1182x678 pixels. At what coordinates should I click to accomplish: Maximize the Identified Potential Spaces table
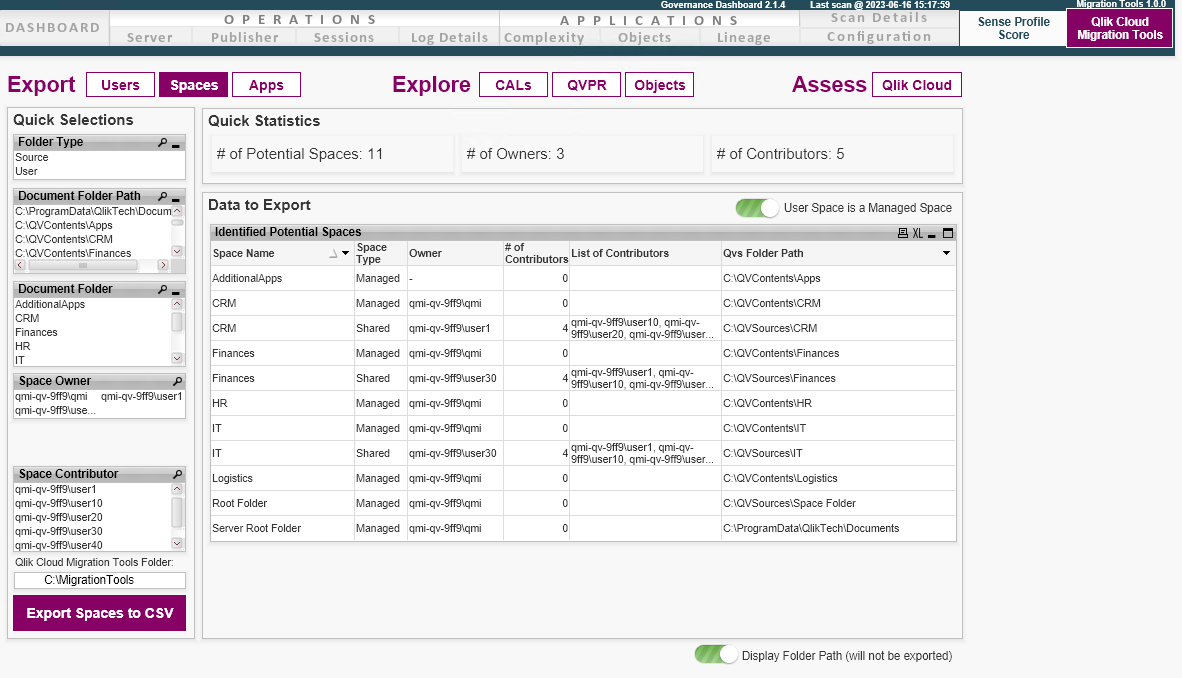point(948,232)
